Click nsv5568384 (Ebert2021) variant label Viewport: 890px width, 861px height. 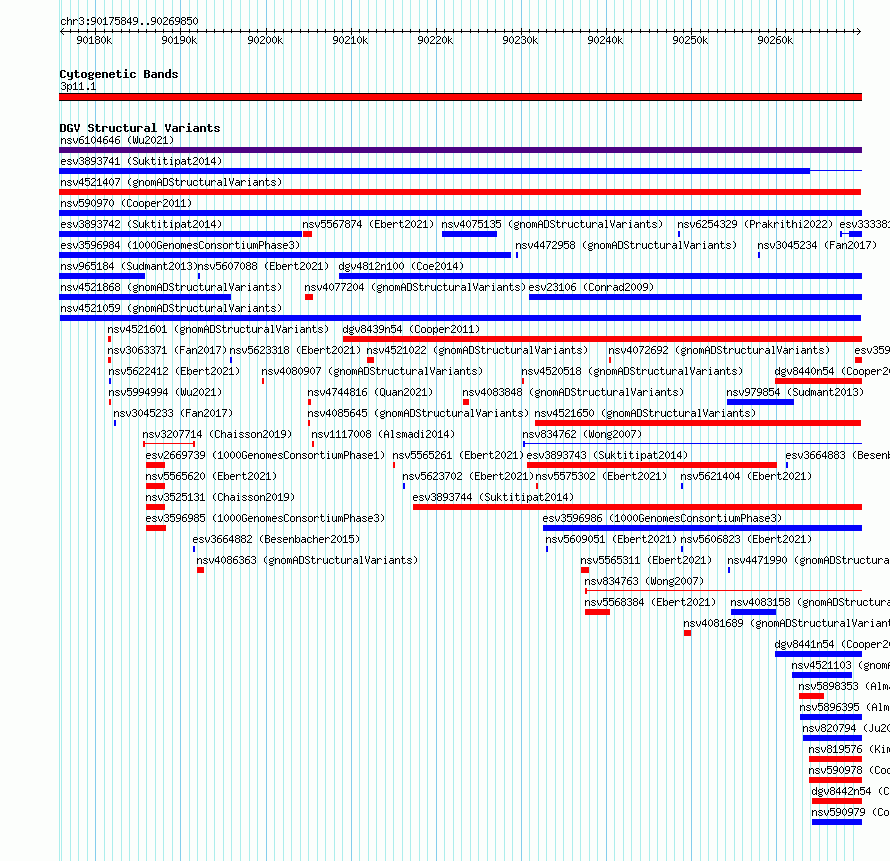tap(650, 602)
